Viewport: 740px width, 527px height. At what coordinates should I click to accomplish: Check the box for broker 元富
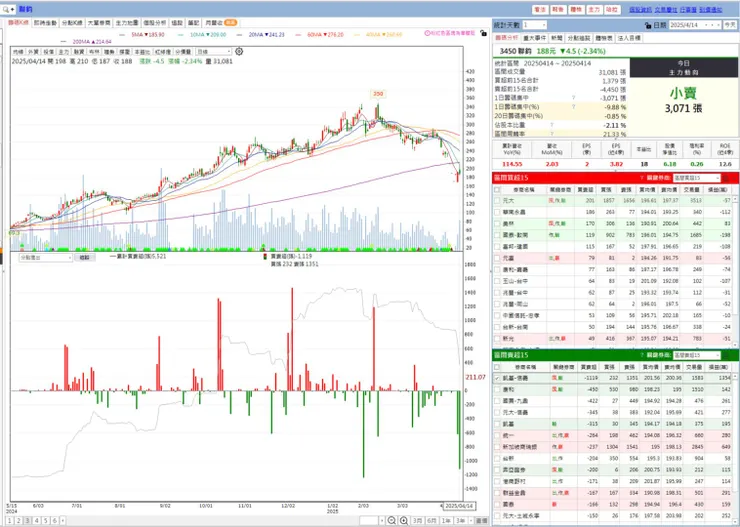tap(497, 258)
